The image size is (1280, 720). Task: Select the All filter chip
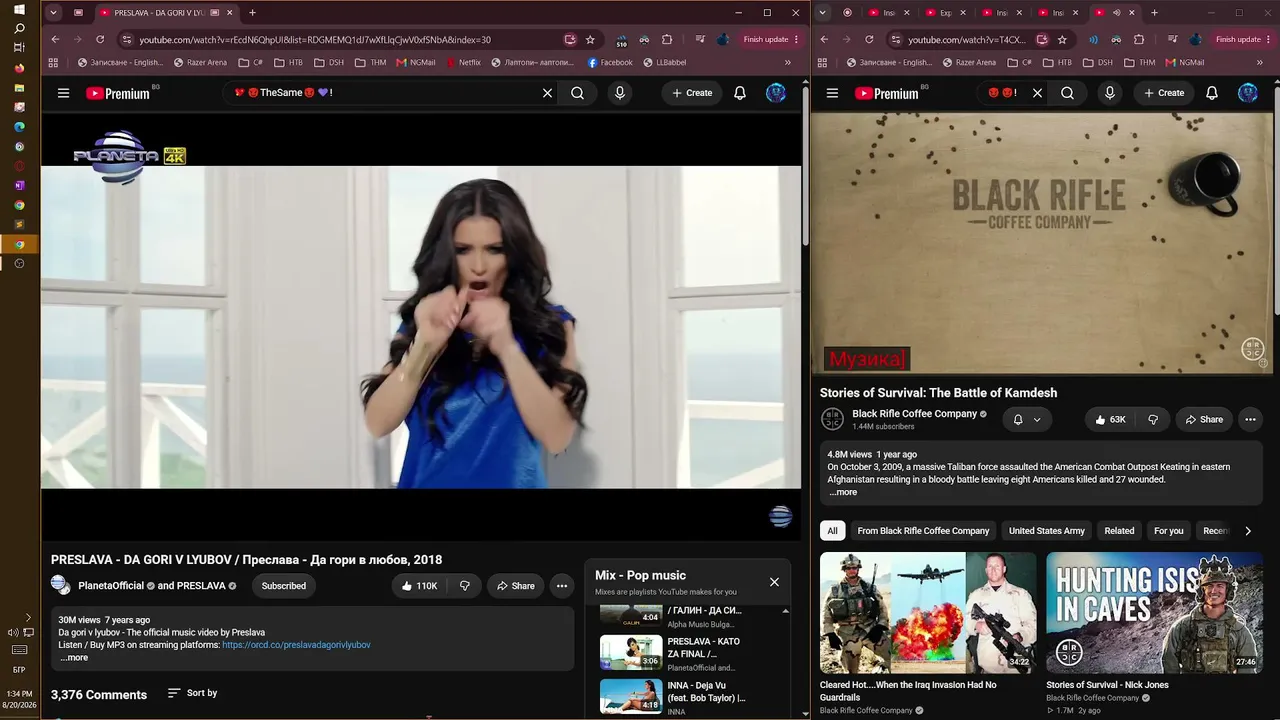(x=832, y=531)
